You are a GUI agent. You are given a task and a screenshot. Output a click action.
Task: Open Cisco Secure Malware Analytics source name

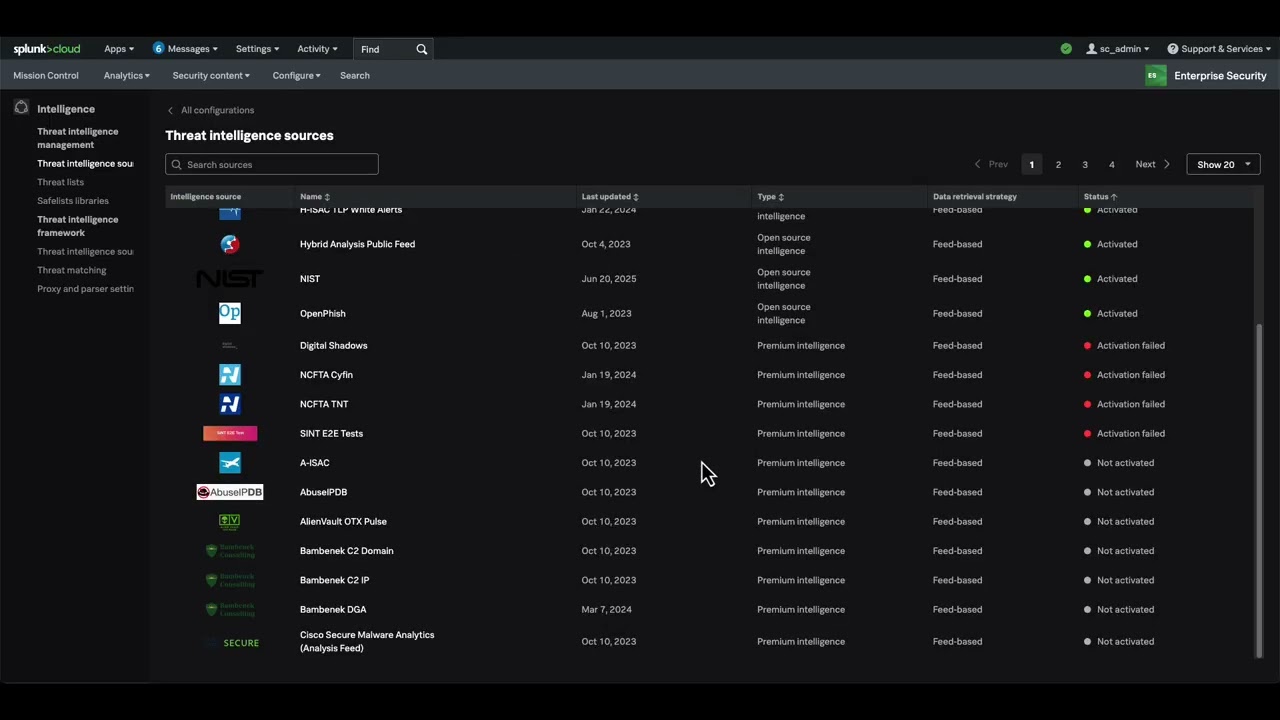(367, 642)
